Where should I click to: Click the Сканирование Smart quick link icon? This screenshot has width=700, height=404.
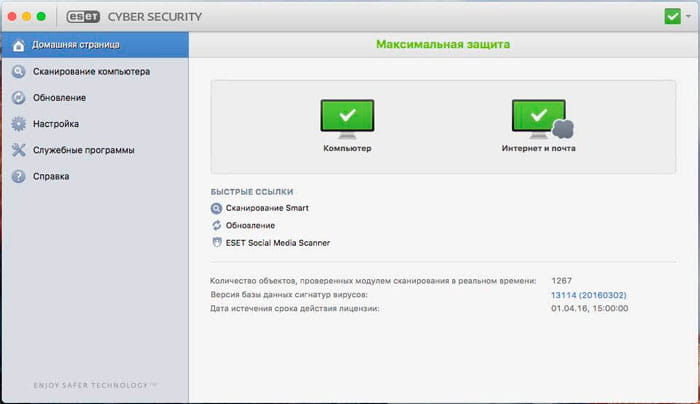[216, 208]
